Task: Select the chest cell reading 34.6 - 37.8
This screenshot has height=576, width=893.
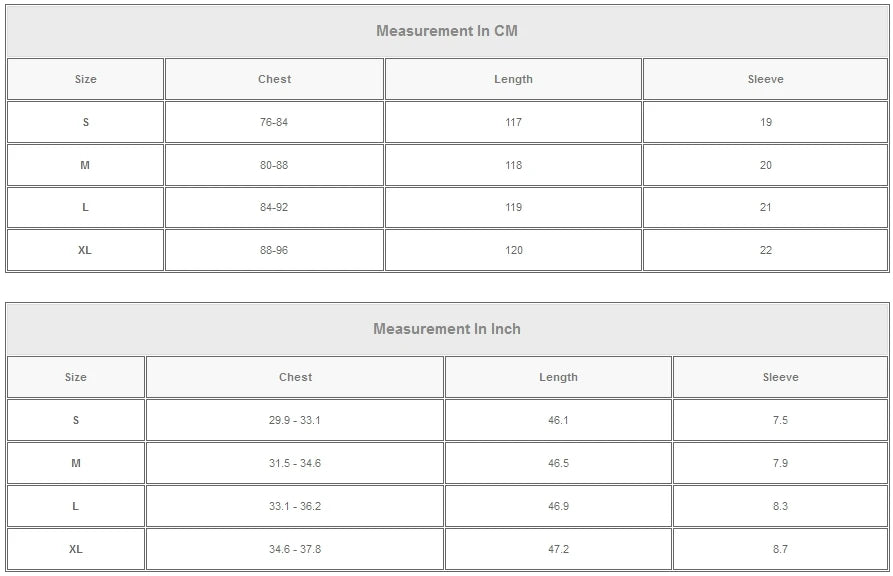Action: pyautogui.click(x=295, y=549)
